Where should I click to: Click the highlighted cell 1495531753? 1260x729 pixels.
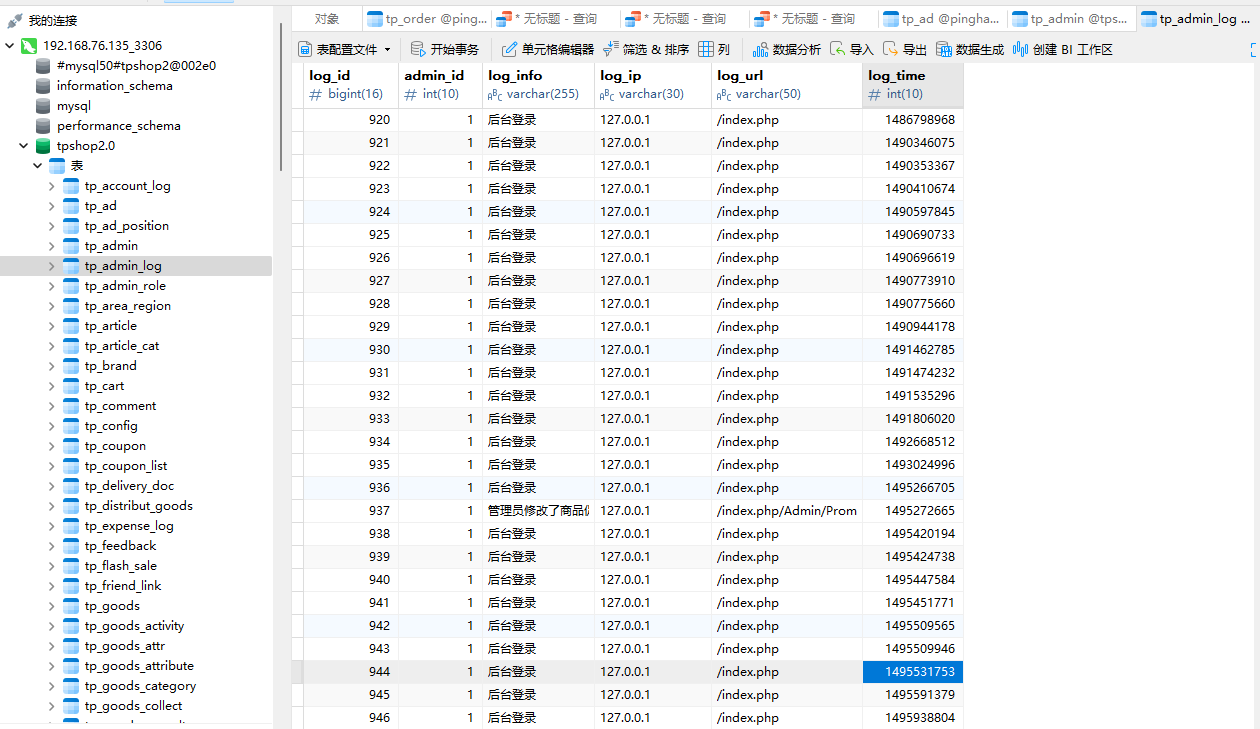(x=913, y=672)
